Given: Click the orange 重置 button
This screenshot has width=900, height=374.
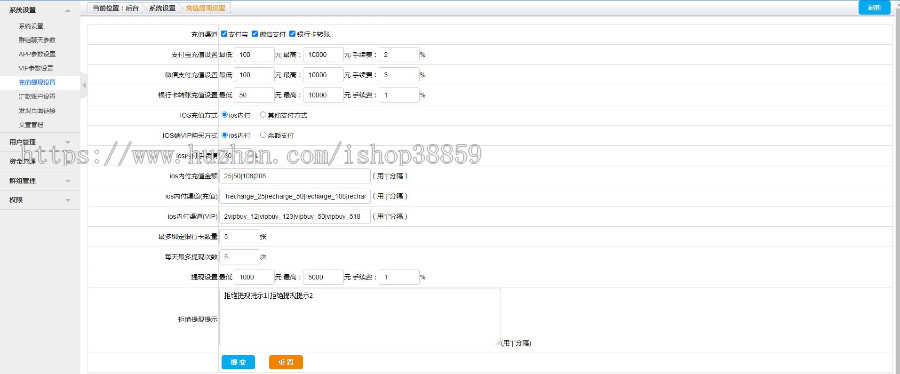Looking at the screenshot, I should [286, 362].
